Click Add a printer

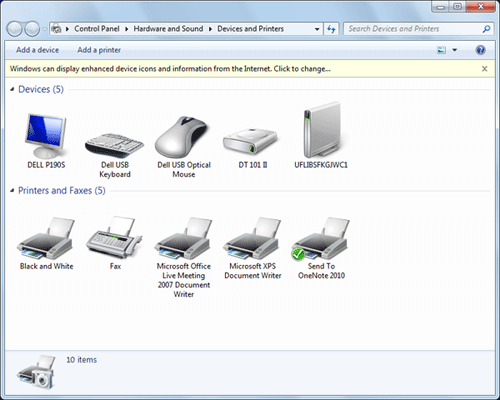pos(99,50)
